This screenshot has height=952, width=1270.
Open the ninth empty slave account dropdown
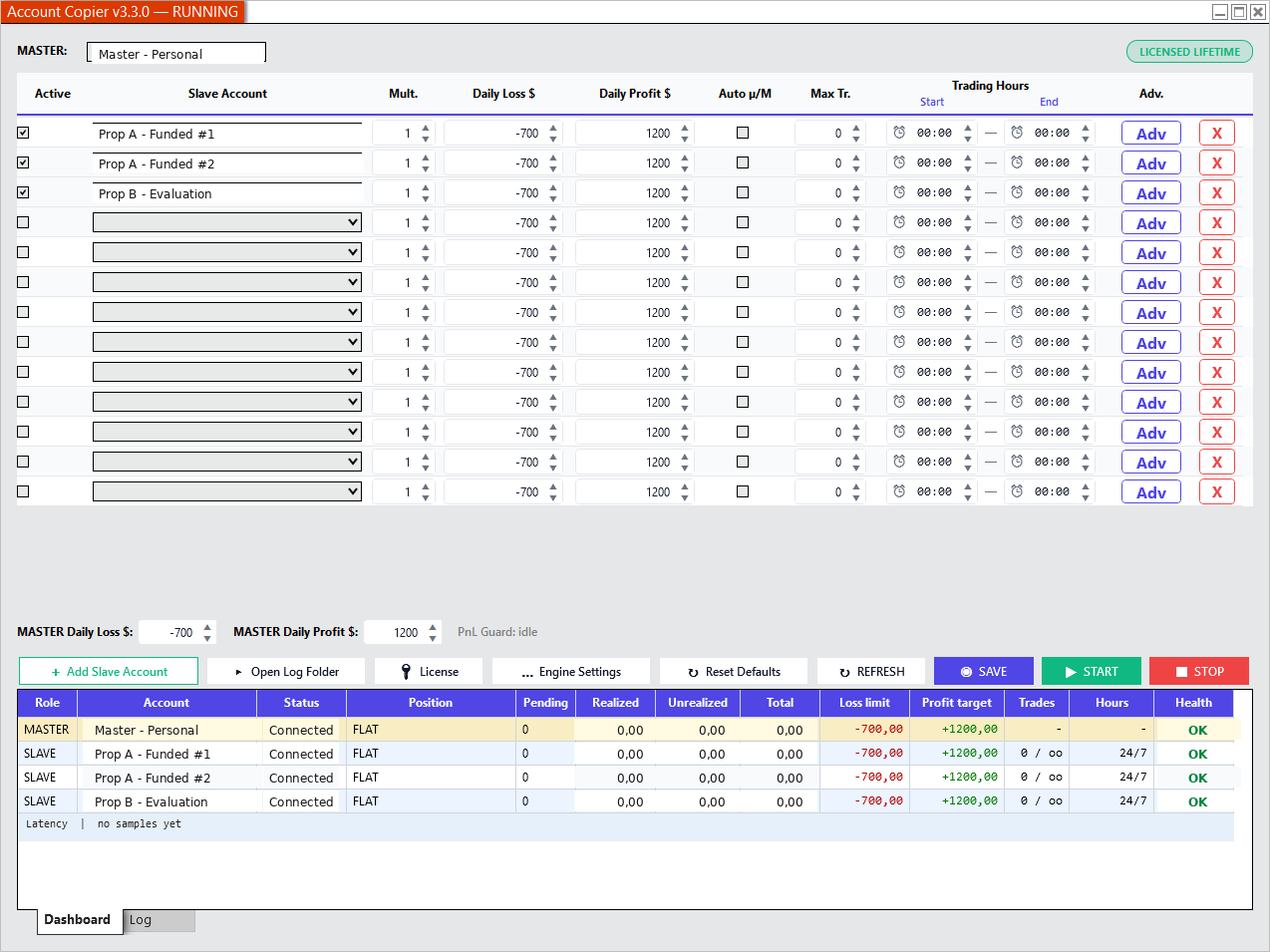coord(227,462)
